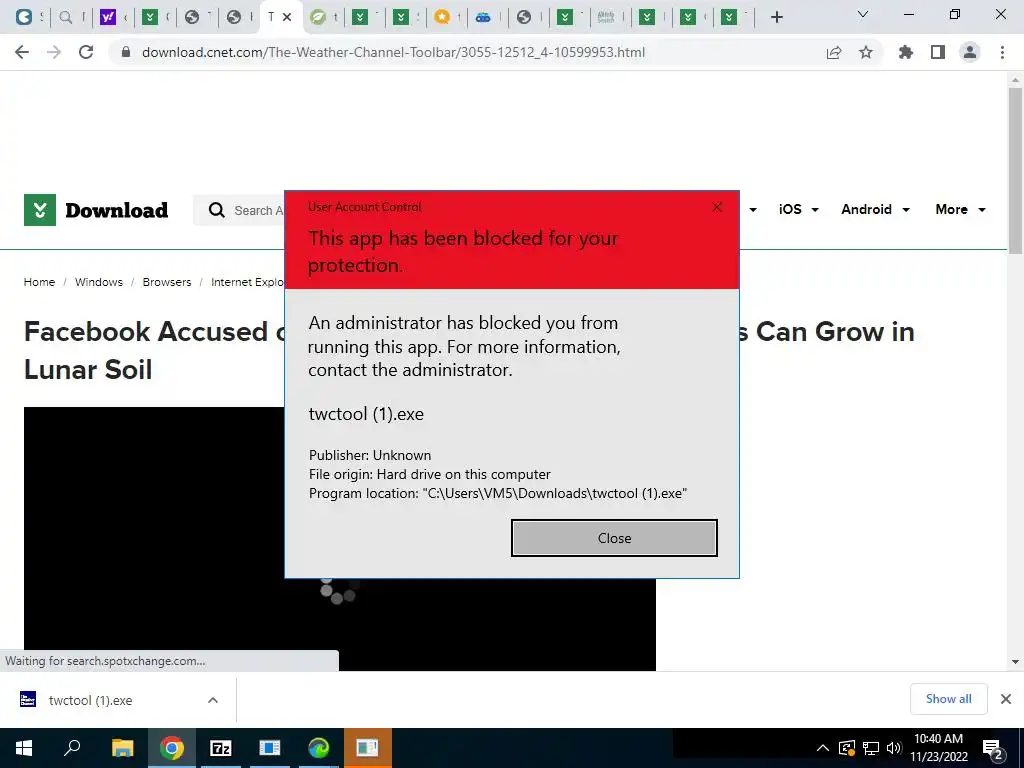Click the browser forward arrow
This screenshot has height=768, width=1024.
[54, 52]
